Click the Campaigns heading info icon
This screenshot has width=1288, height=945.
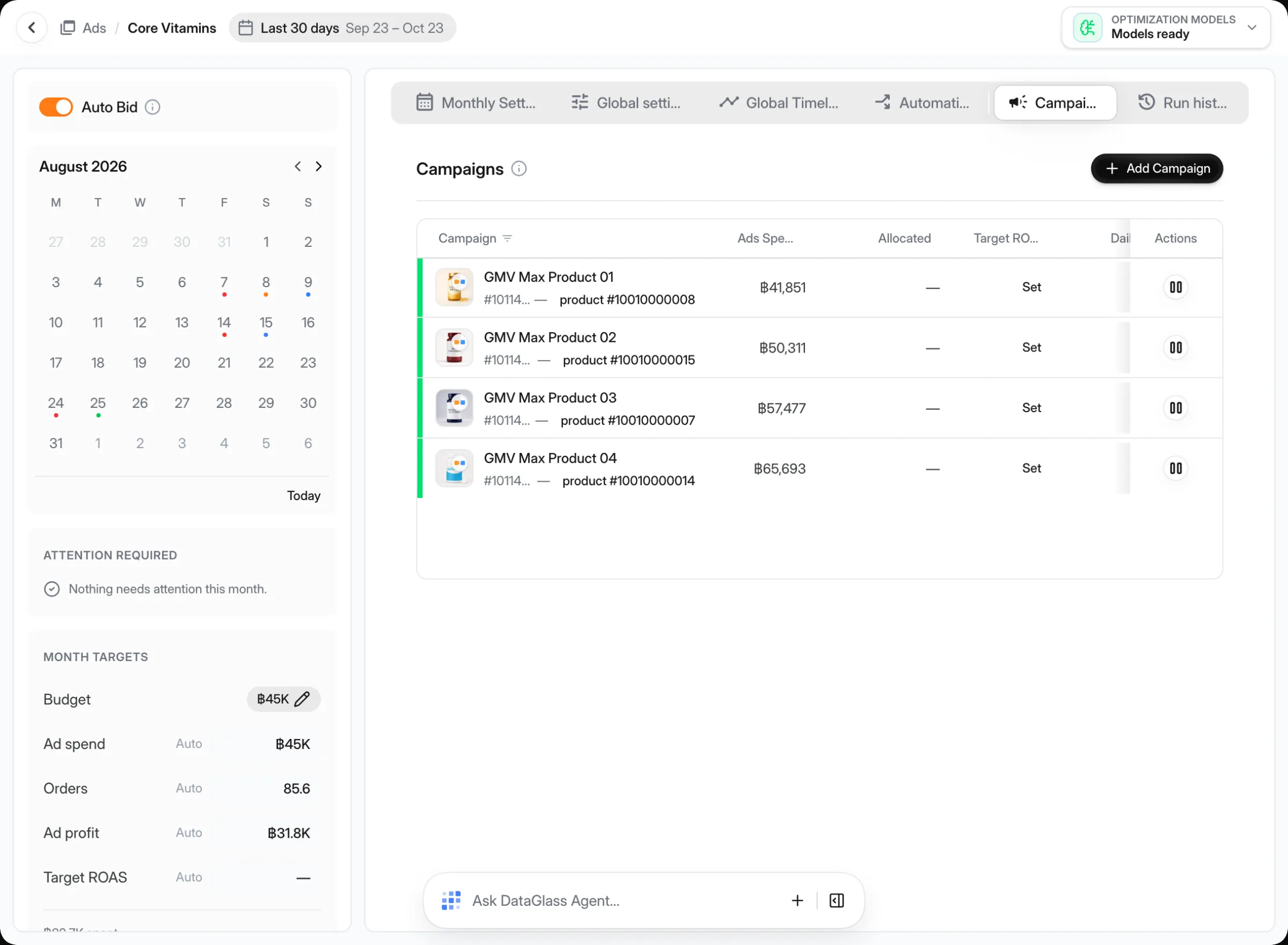[519, 169]
